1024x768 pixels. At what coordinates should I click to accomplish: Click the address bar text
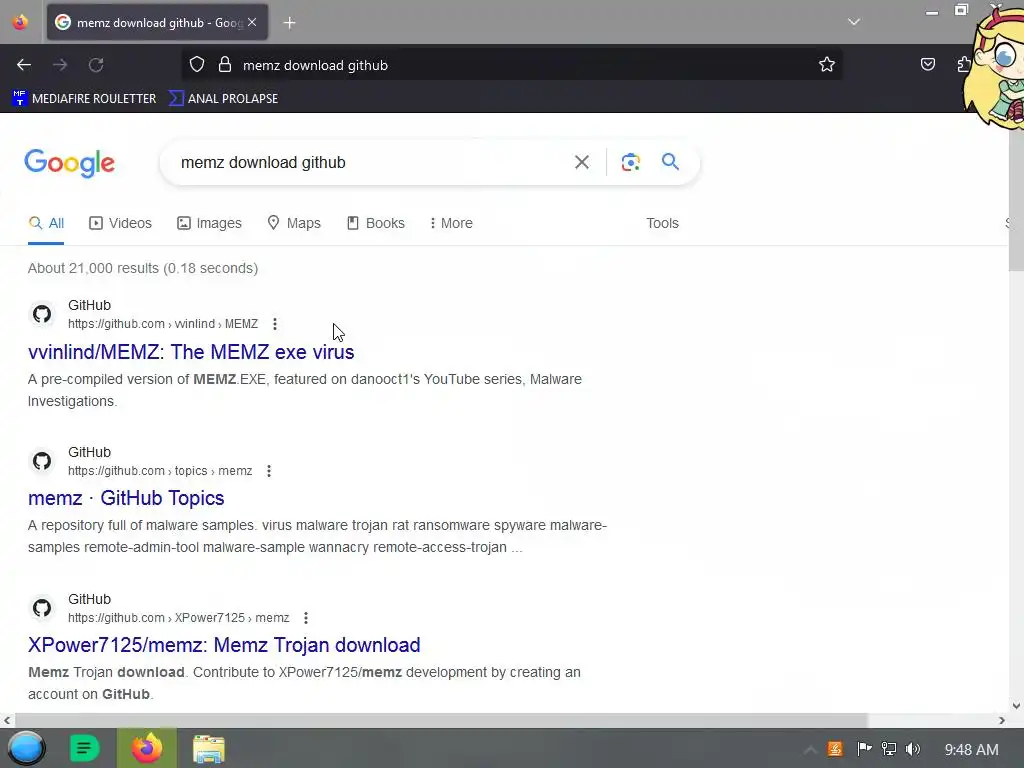[x=315, y=65]
